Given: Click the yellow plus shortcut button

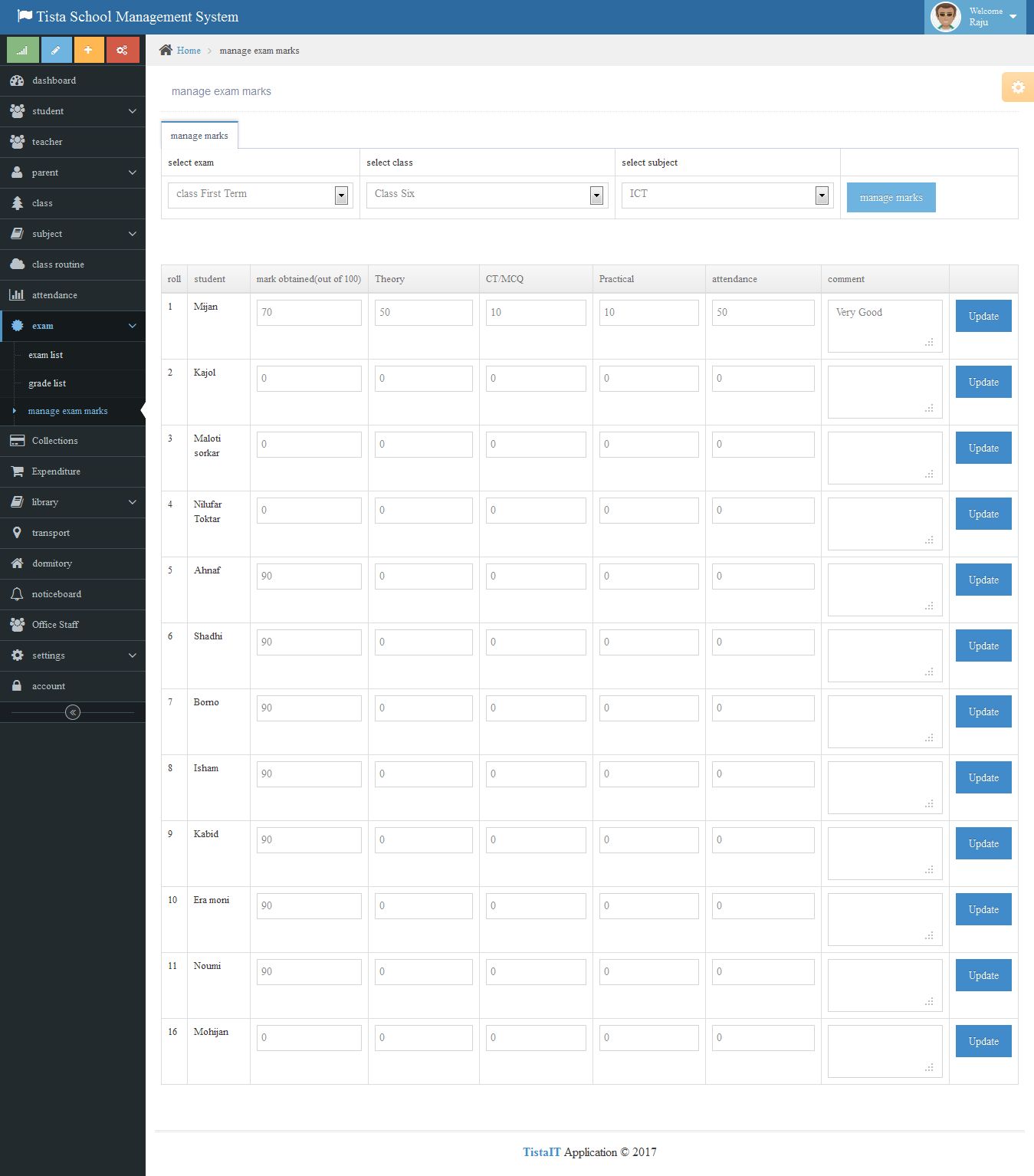Looking at the screenshot, I should click(x=89, y=50).
